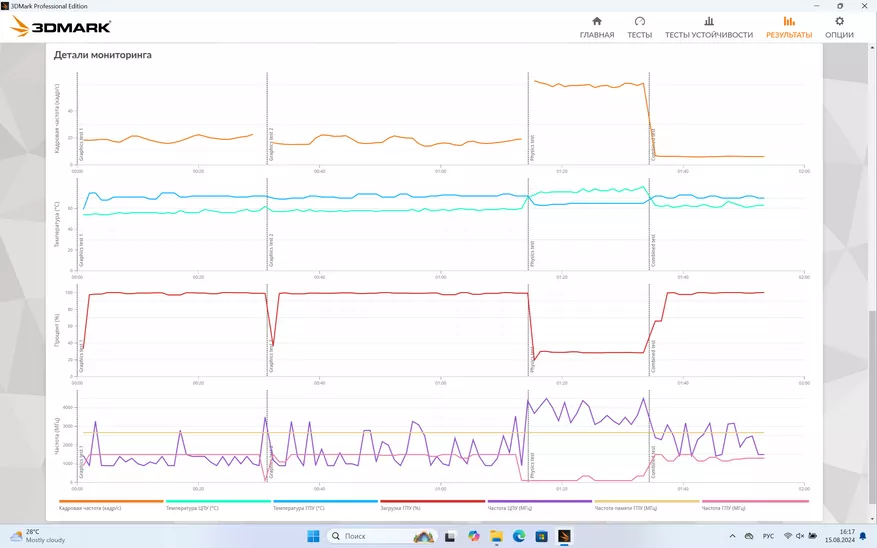Toggle Кадровая частота legend series
The image size is (877, 548).
[90, 508]
